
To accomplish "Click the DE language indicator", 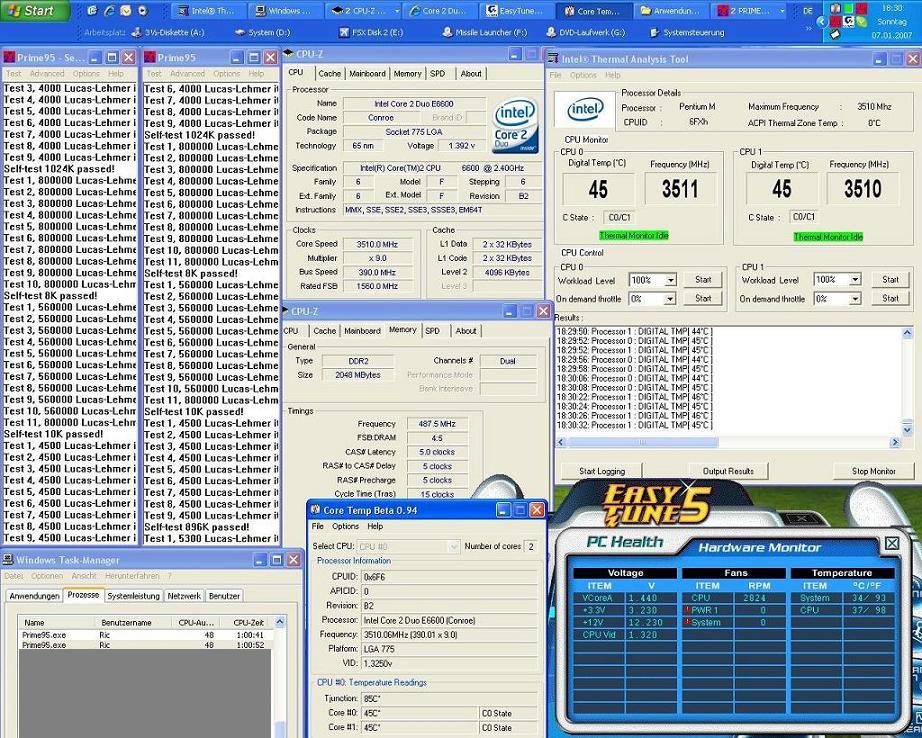I will coord(808,11).
